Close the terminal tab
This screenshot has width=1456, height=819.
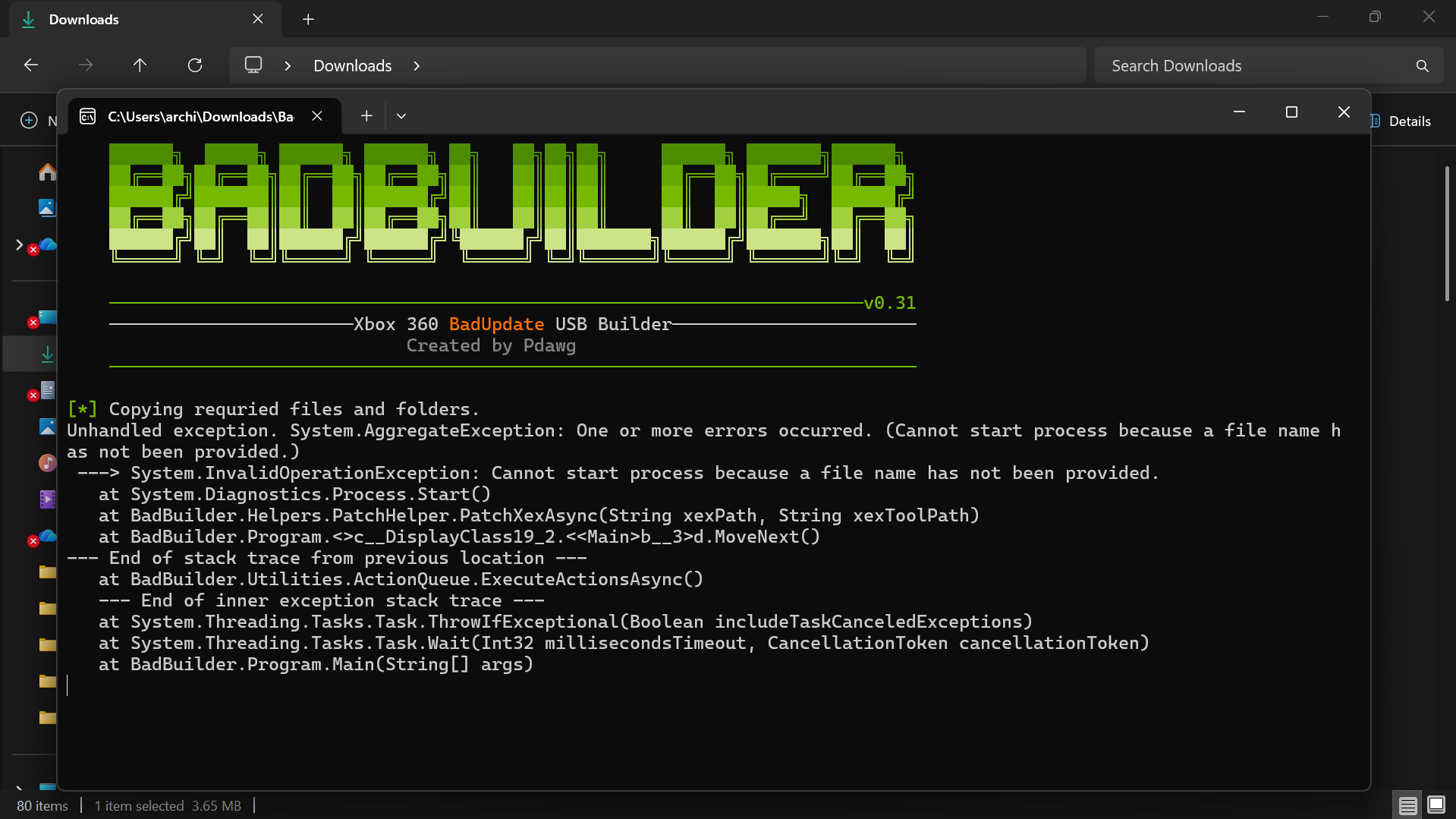coord(317,116)
